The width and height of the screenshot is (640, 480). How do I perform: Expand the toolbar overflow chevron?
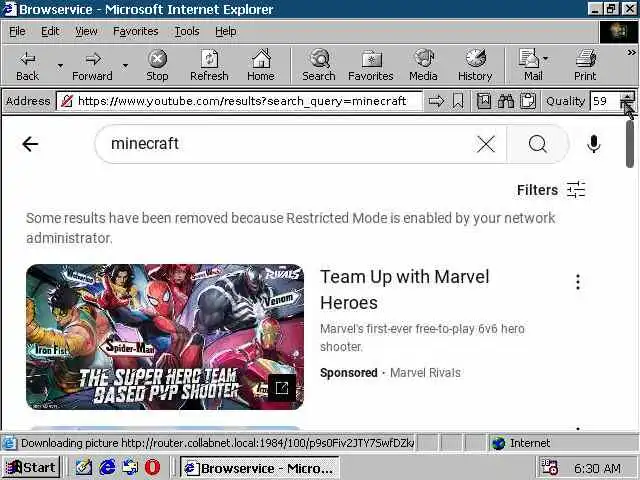pos(631,53)
